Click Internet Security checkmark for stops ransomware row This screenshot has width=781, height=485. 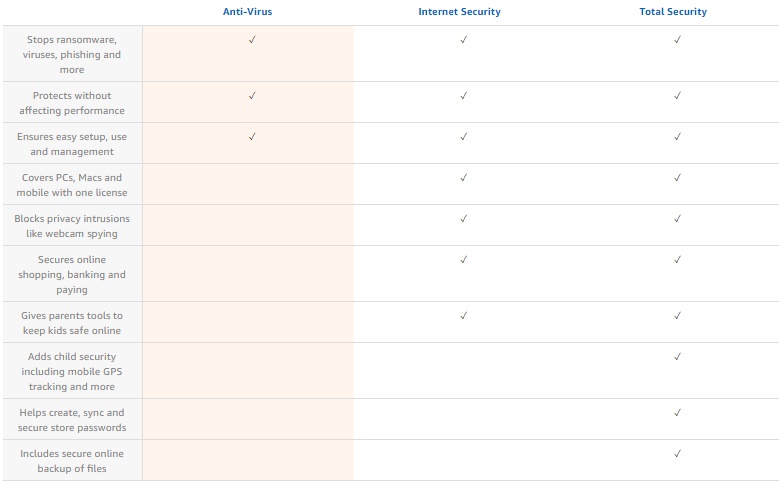point(464,39)
